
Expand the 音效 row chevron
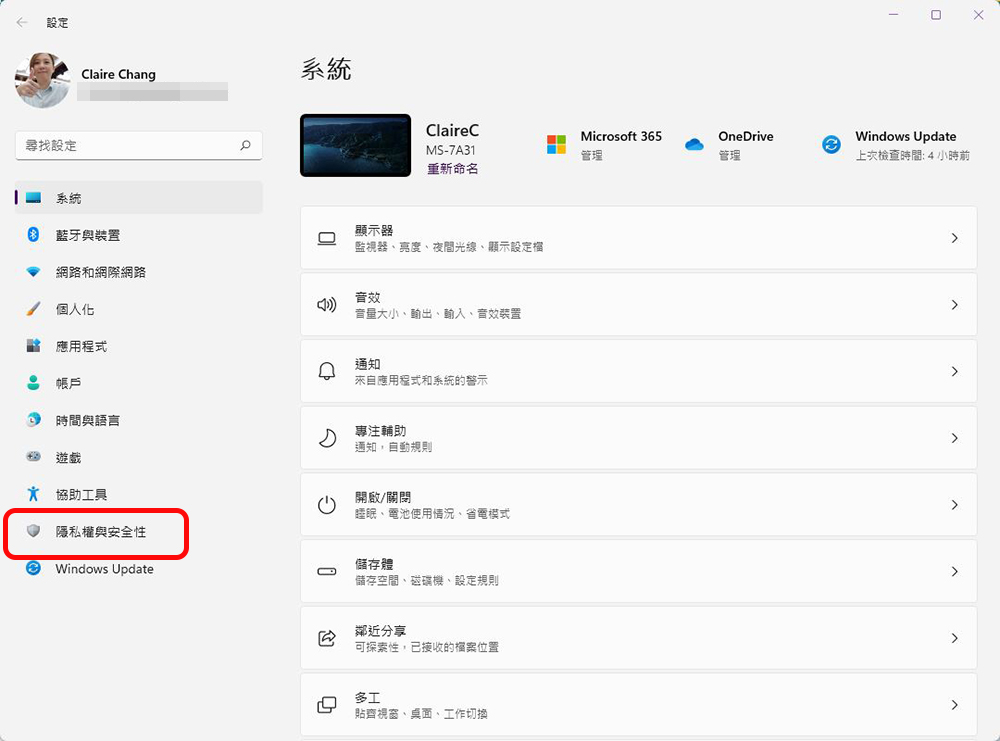[x=954, y=305]
